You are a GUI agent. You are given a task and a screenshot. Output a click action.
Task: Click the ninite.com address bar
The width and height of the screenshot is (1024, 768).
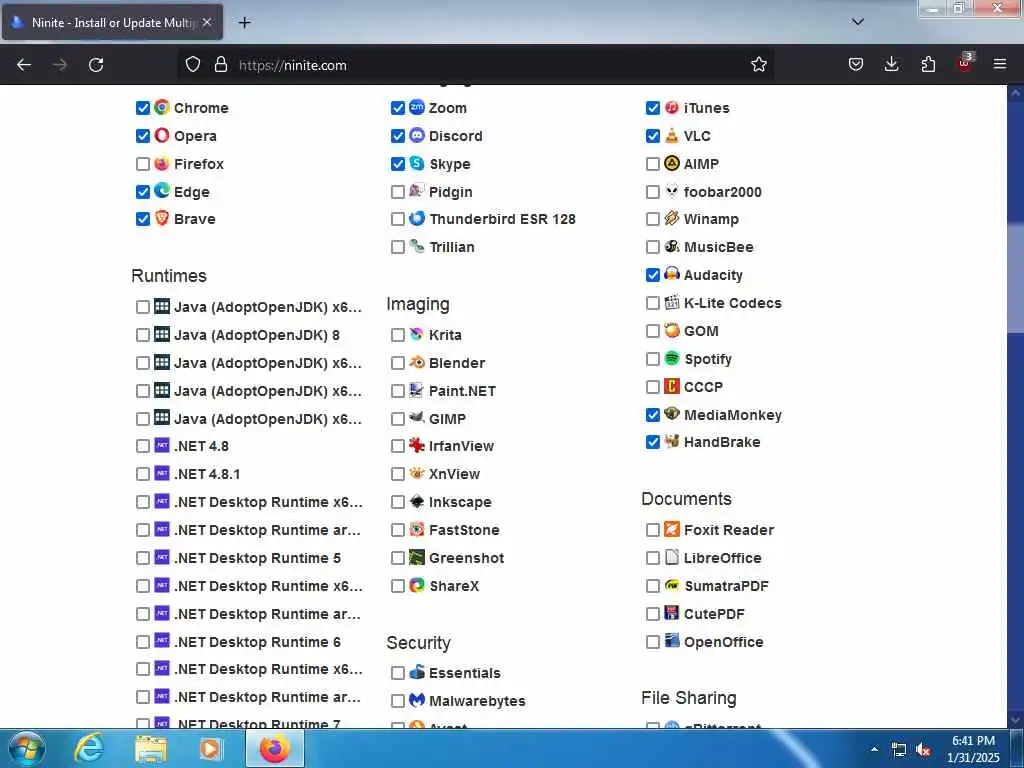477,65
